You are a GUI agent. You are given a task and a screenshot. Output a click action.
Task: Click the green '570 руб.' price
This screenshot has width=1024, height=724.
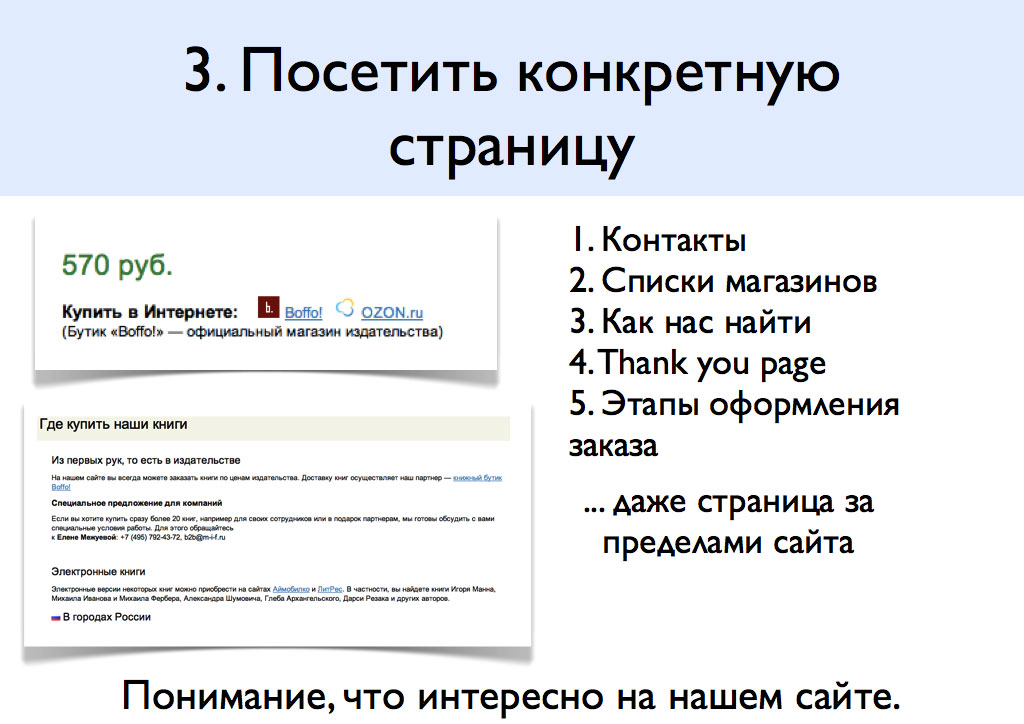(117, 265)
